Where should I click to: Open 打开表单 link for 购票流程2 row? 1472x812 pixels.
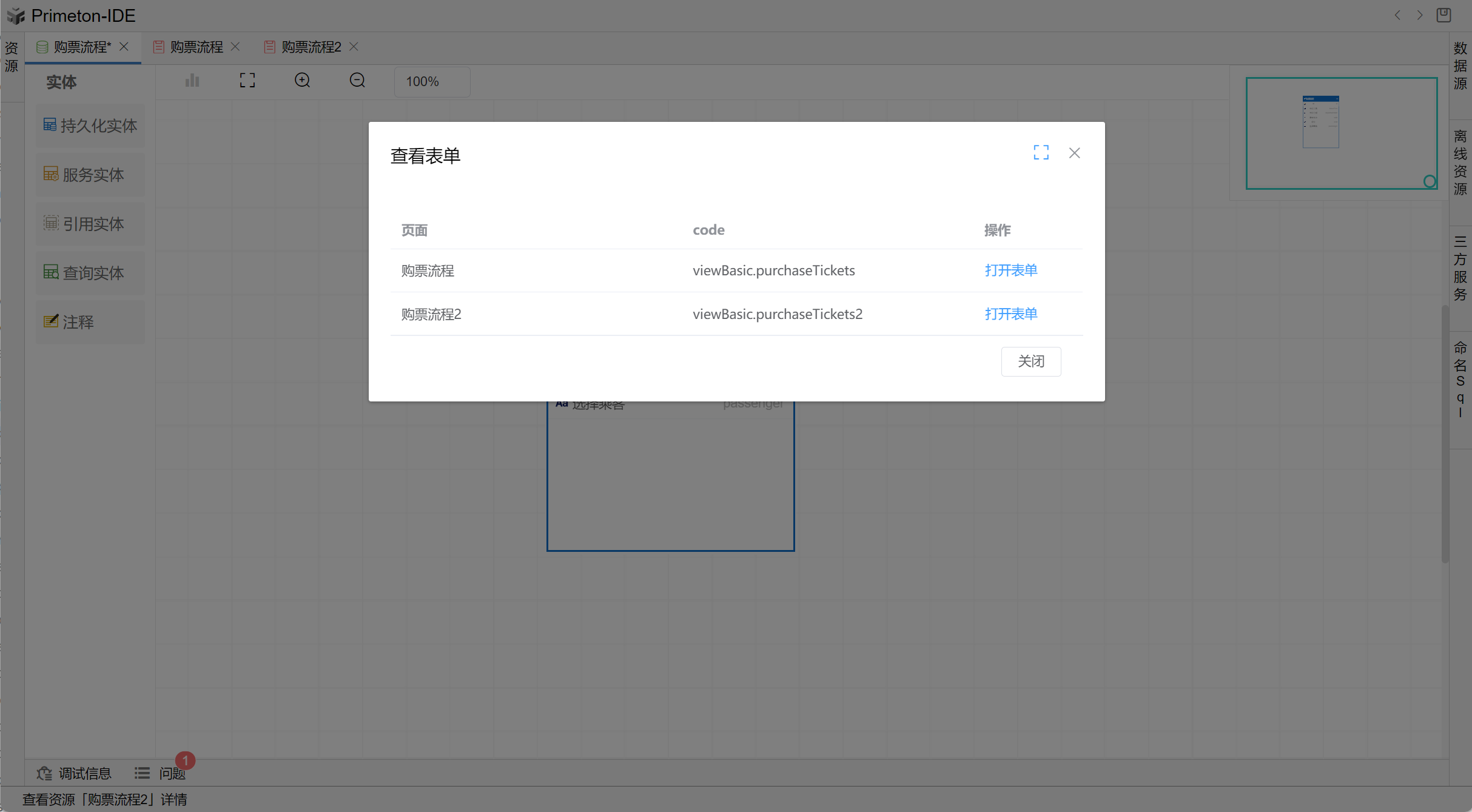point(1010,314)
